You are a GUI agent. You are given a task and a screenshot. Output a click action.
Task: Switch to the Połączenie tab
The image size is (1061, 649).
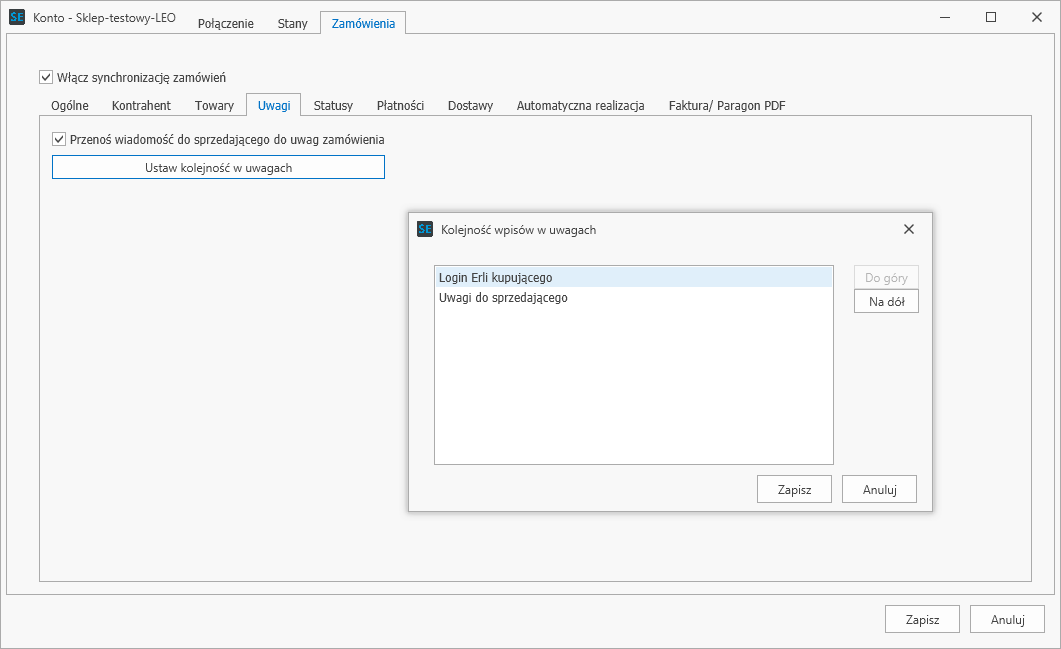click(226, 23)
